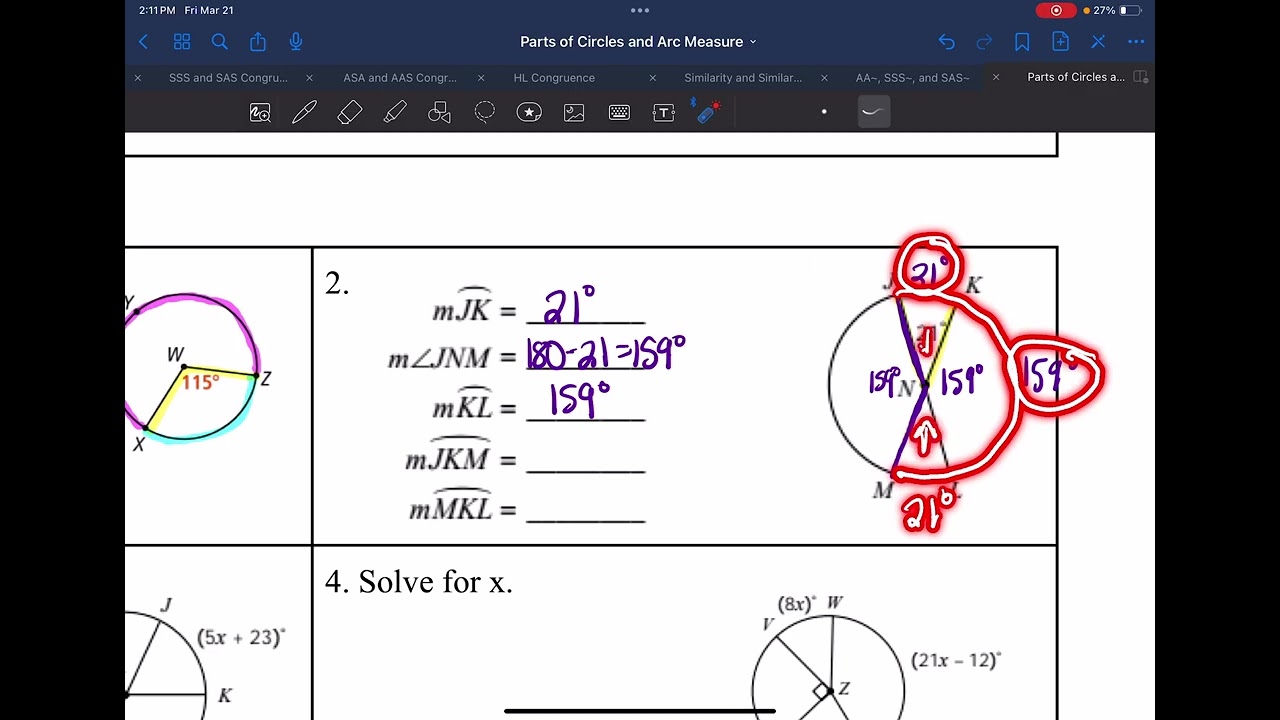Image resolution: width=1280 pixels, height=720 pixels.
Task: Tap the (5x + 23)° label
Action: click(241, 637)
